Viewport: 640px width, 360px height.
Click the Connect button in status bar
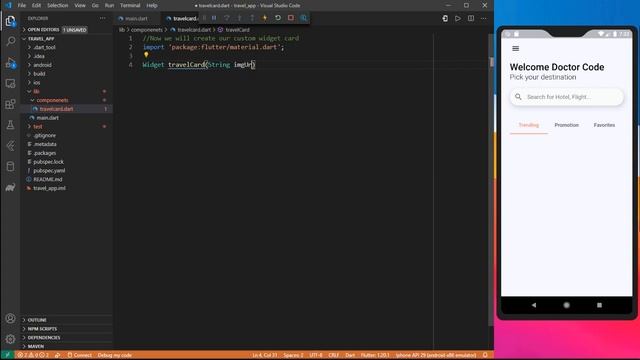80,355
